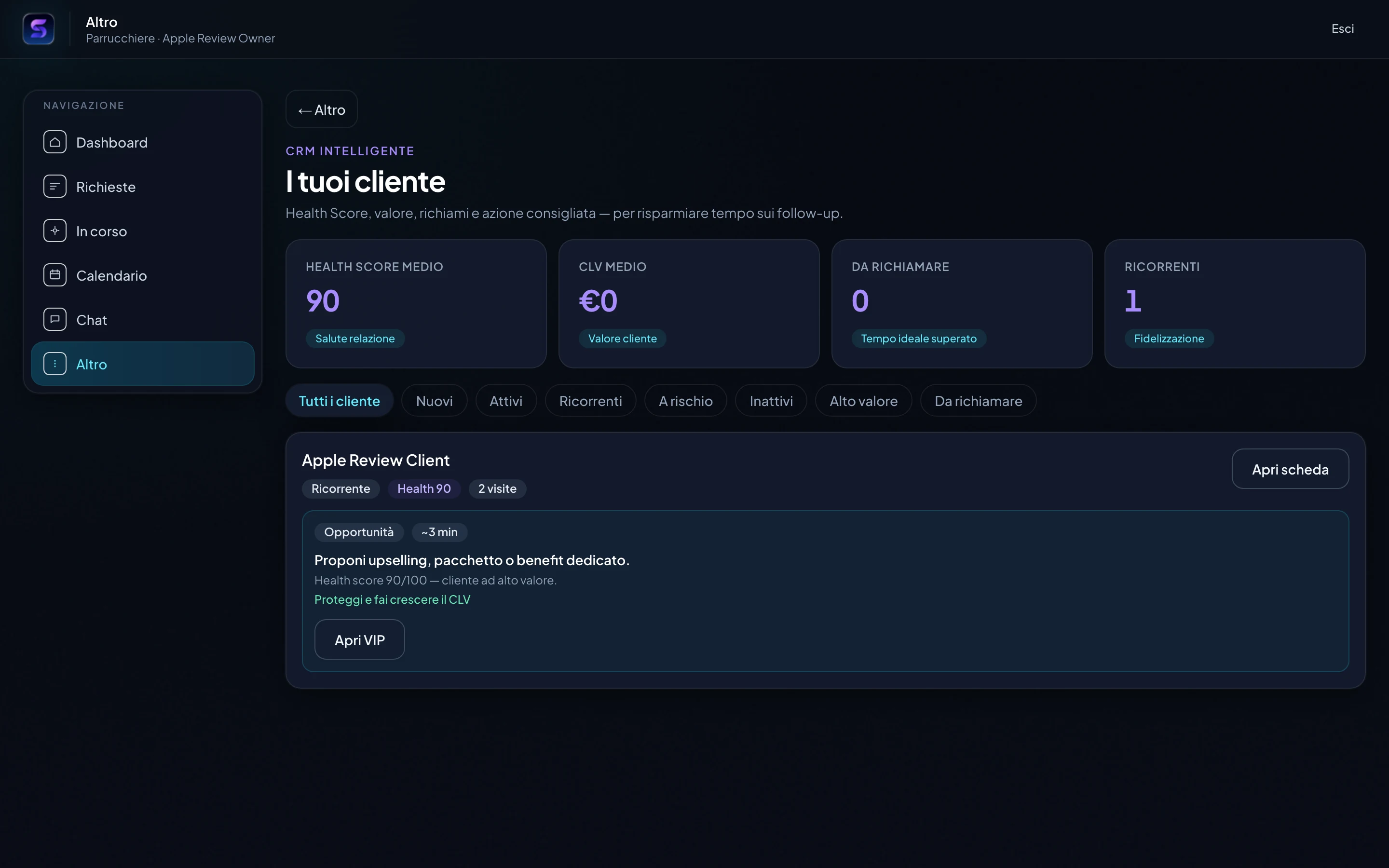The image size is (1389, 868).
Task: Click the Dashboard home icon
Action: 54,142
